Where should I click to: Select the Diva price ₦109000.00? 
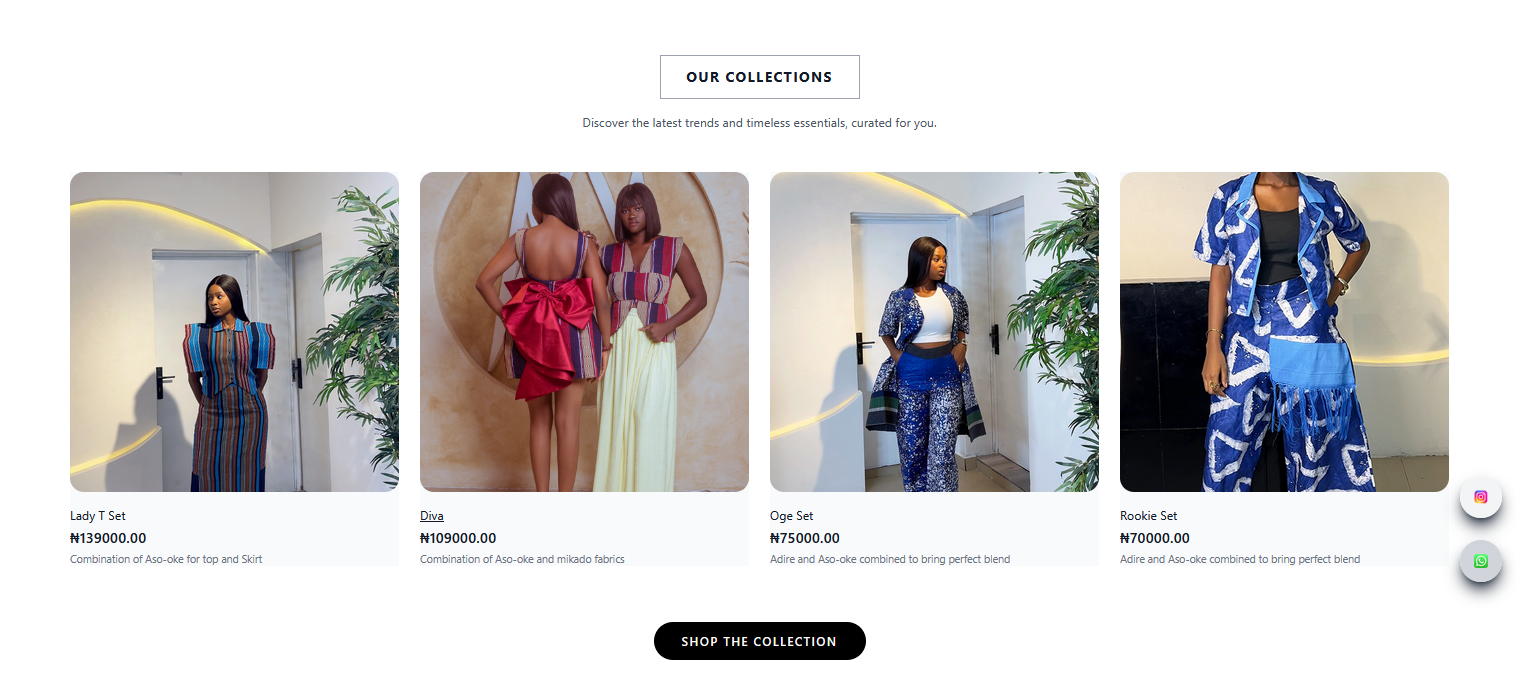(x=457, y=537)
